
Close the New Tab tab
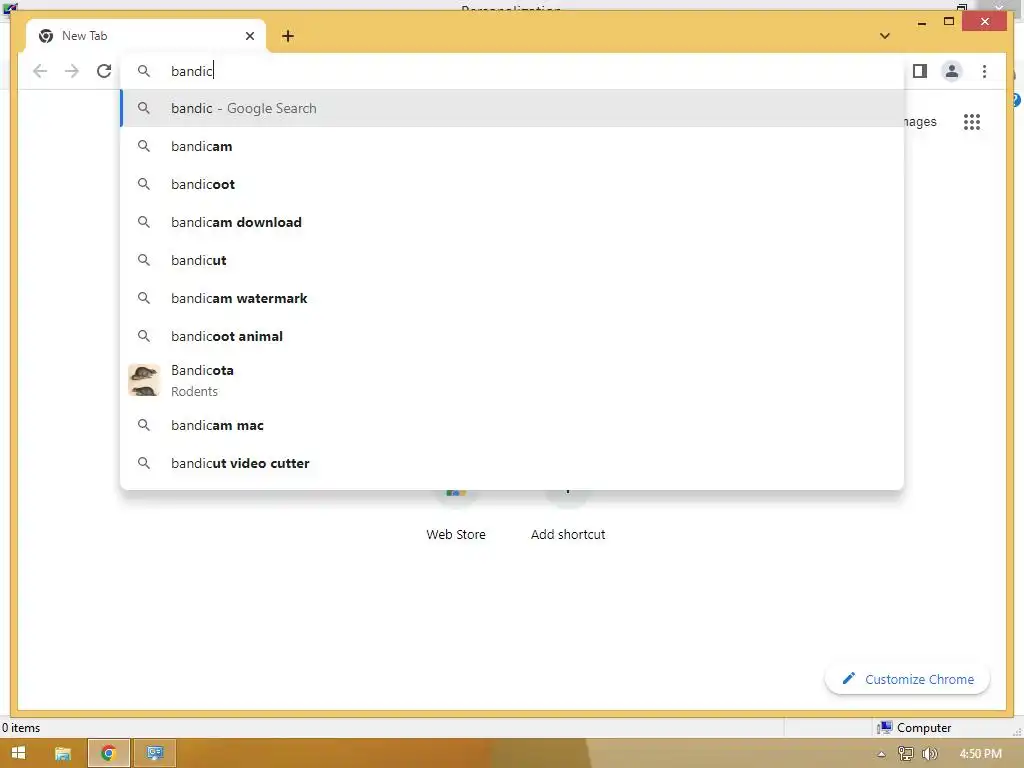[x=249, y=36]
